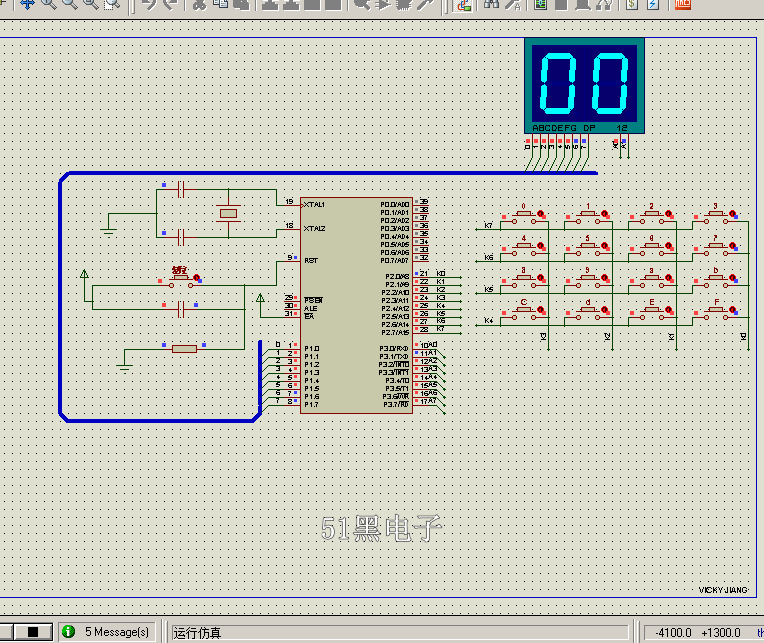Viewport: 764px width, 643px height.
Task: Push keypad button labeled 7
Action: 715,247
